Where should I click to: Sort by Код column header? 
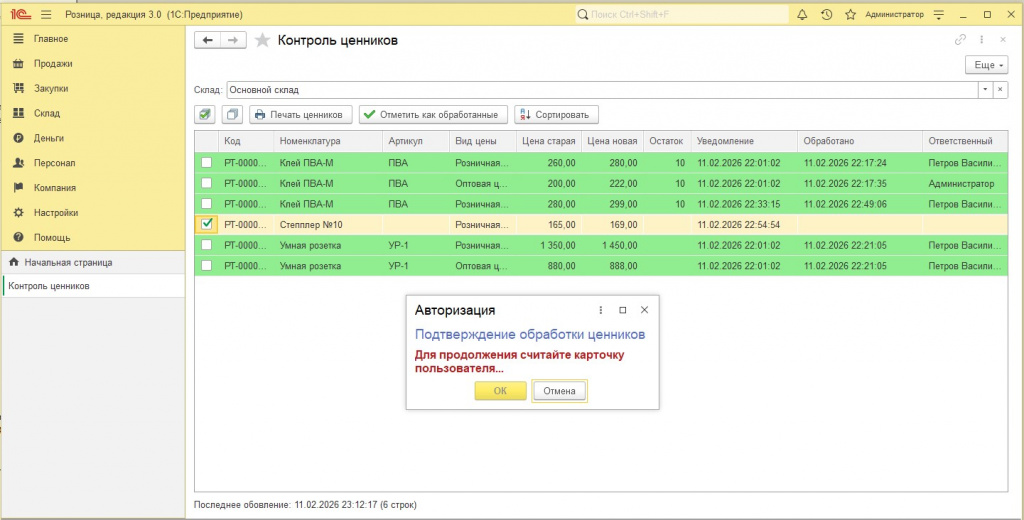pos(247,141)
